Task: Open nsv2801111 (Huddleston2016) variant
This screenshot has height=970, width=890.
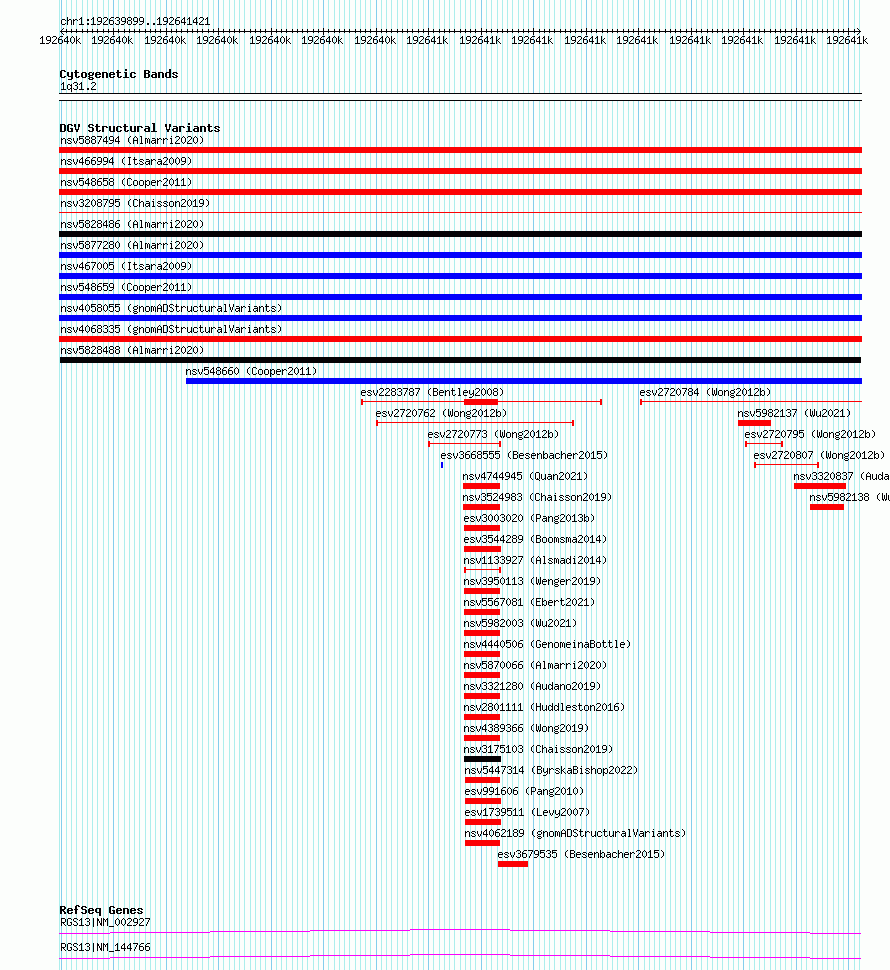Action: coord(544,708)
